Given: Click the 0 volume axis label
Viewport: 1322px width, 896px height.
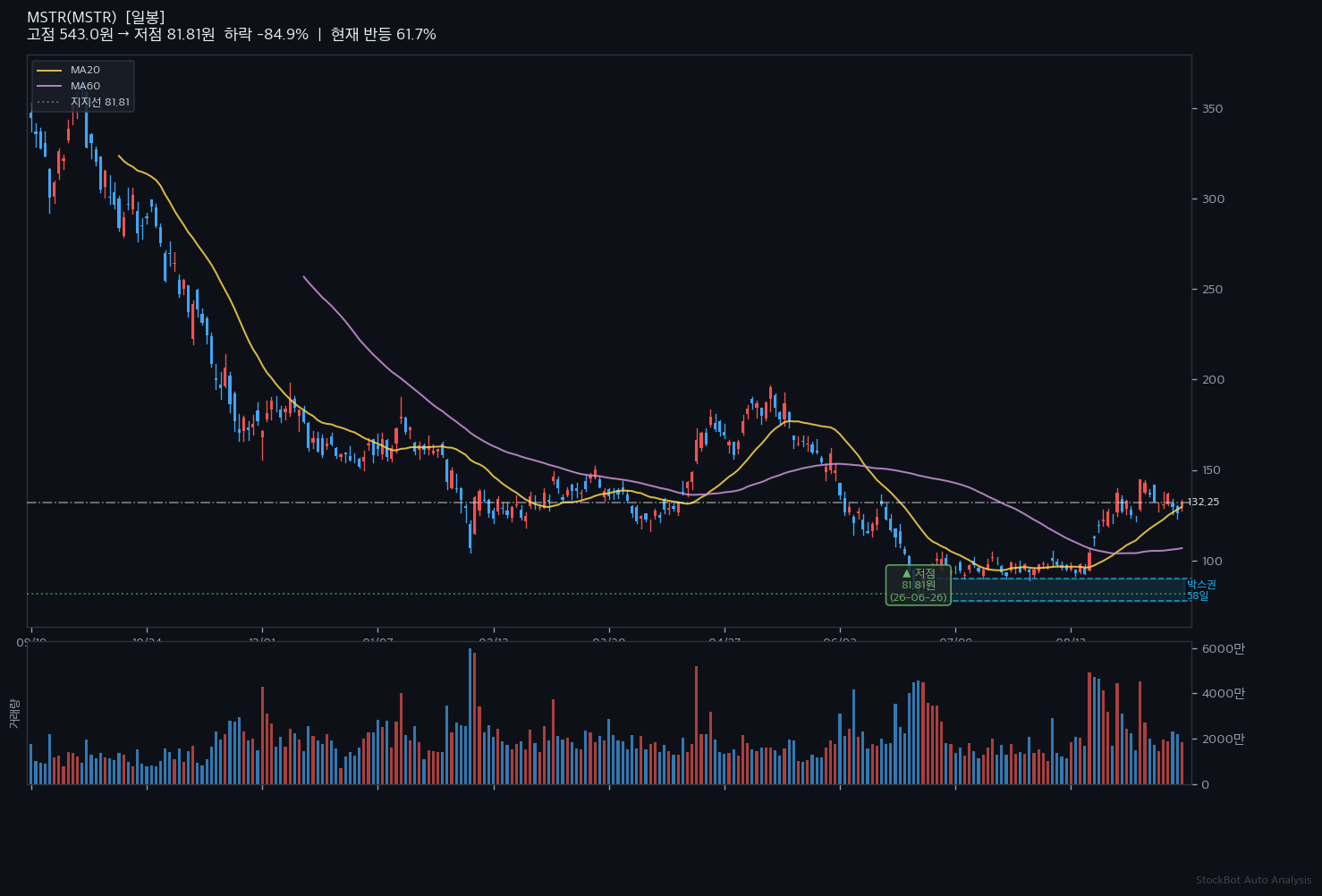Looking at the screenshot, I should click(1208, 784).
